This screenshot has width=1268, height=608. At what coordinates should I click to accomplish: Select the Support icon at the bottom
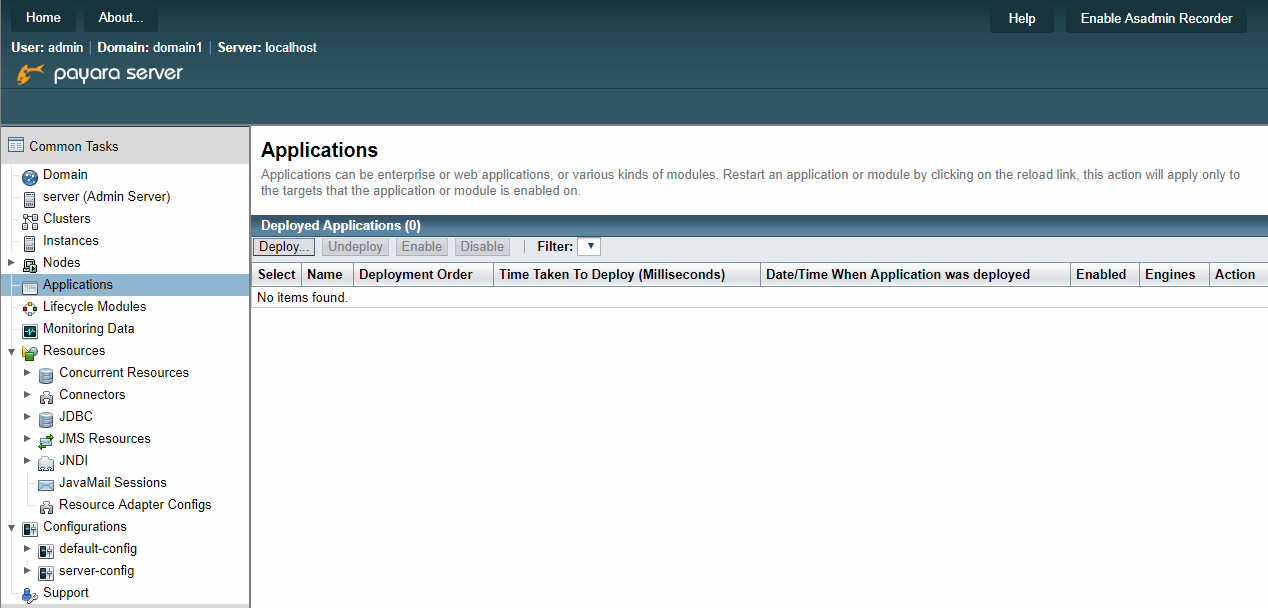pyautogui.click(x=30, y=592)
